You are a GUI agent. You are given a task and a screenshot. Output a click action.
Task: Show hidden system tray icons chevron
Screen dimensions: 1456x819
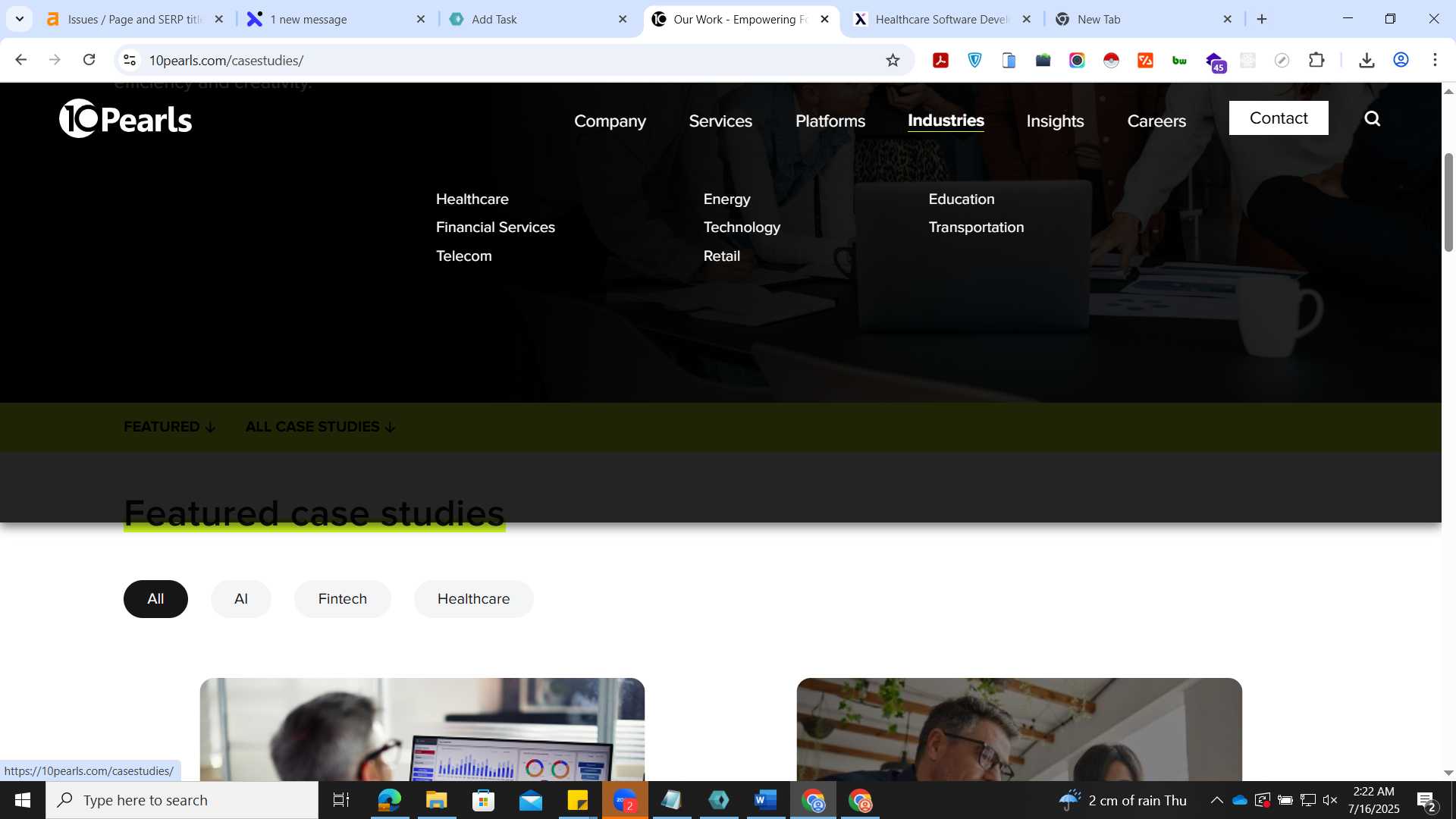[1216, 800]
